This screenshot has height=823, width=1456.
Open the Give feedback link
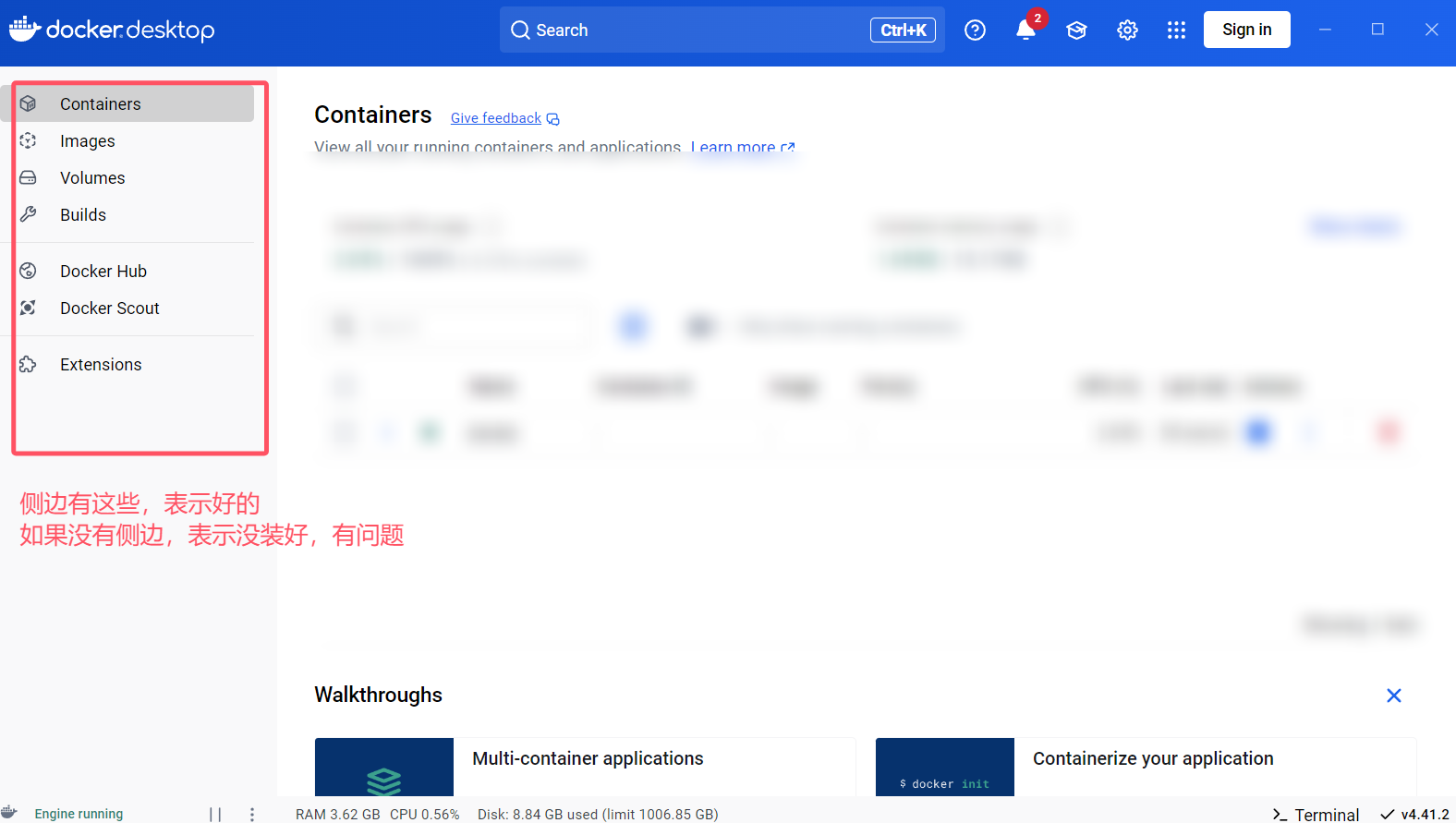coord(504,118)
